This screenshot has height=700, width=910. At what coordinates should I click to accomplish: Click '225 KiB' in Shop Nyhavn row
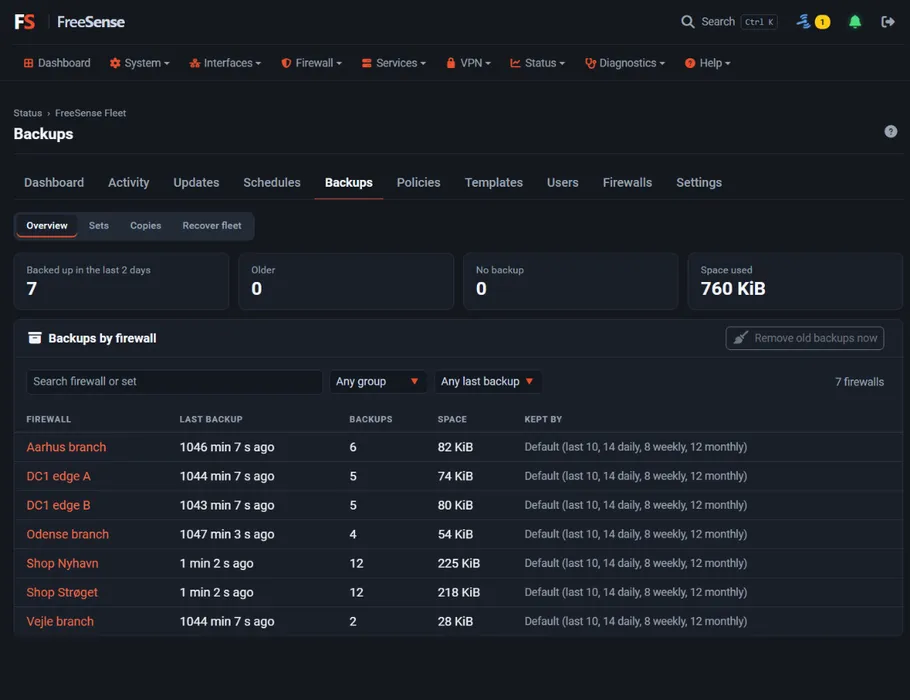458,563
